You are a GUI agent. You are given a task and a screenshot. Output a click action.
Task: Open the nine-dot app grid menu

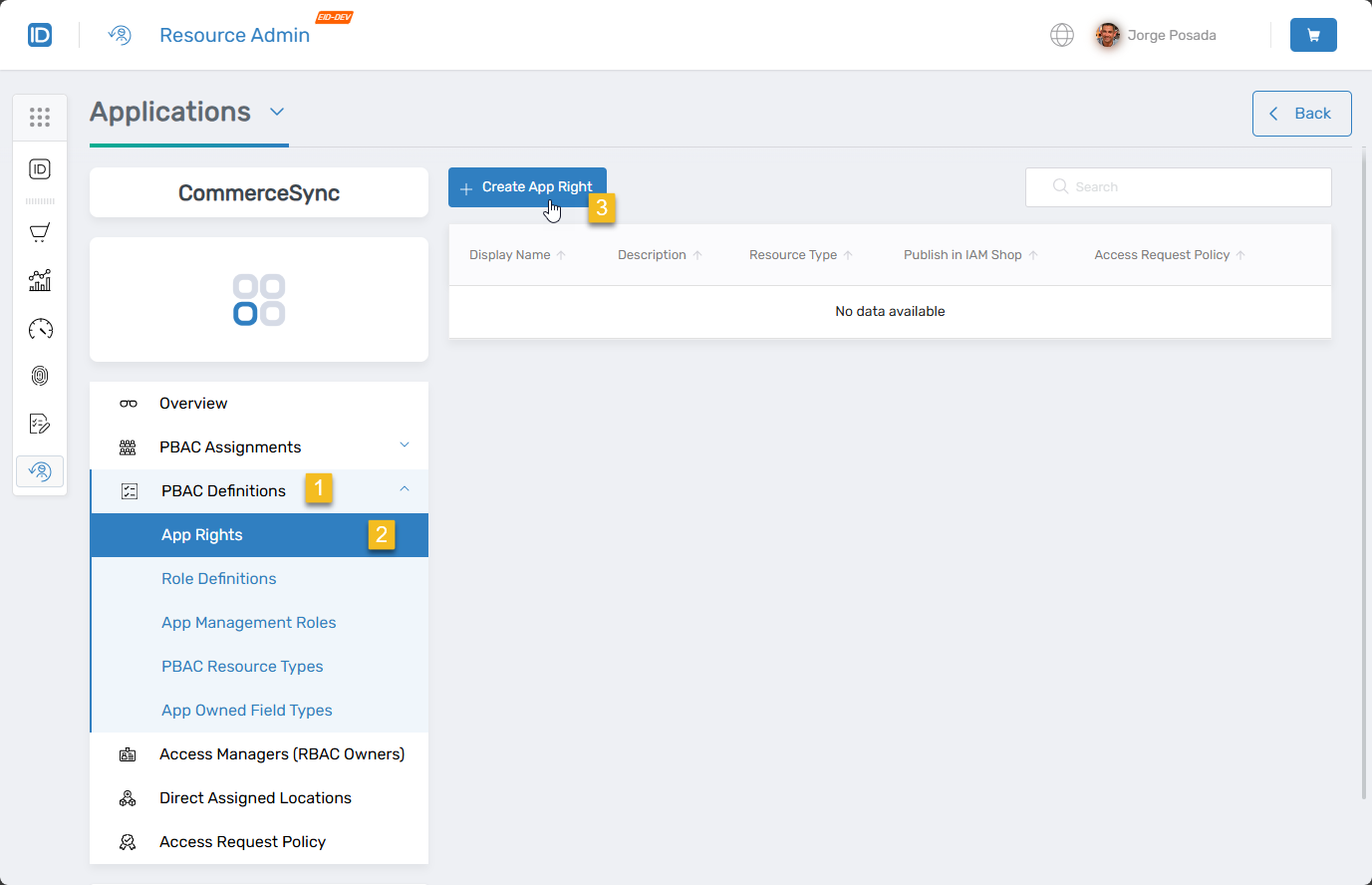point(40,118)
